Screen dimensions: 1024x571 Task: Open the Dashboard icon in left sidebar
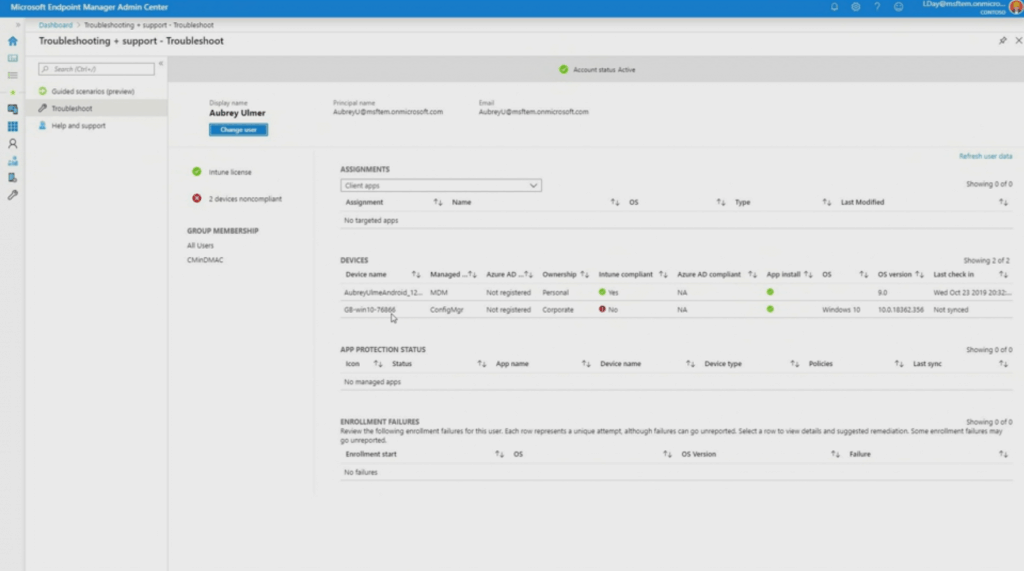(x=12, y=58)
